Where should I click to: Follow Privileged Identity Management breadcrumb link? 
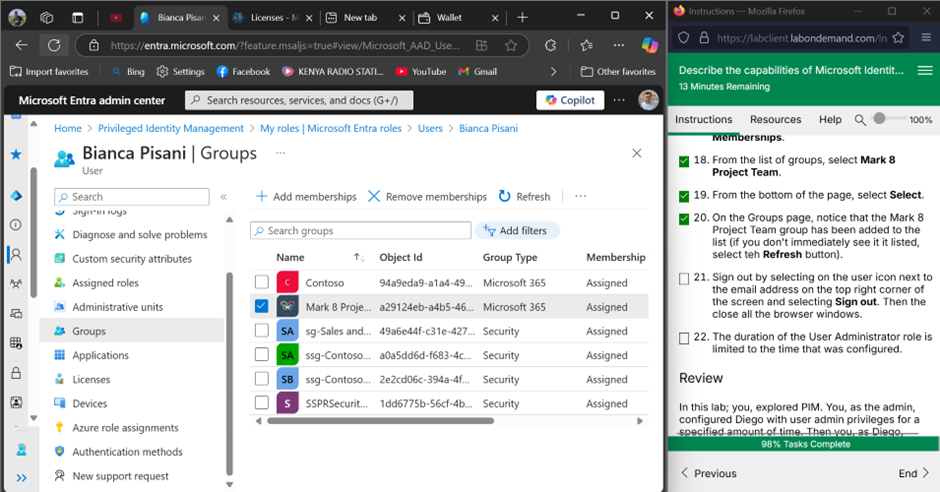click(x=171, y=128)
